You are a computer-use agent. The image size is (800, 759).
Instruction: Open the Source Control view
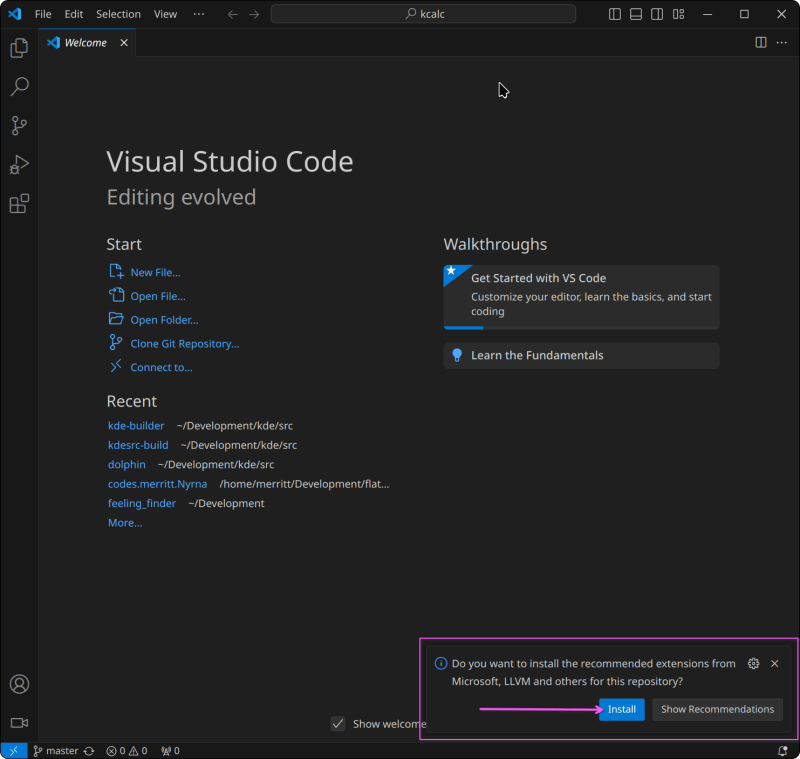(18, 125)
